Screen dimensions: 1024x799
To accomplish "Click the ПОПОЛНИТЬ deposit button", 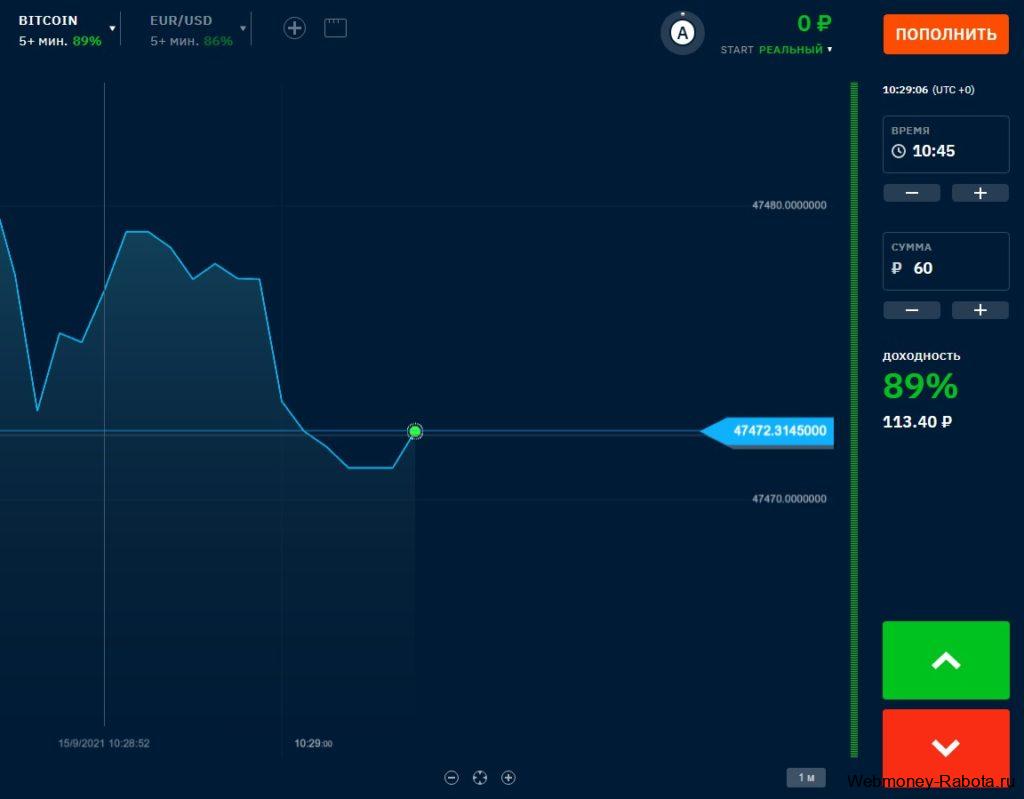I will click(x=946, y=34).
